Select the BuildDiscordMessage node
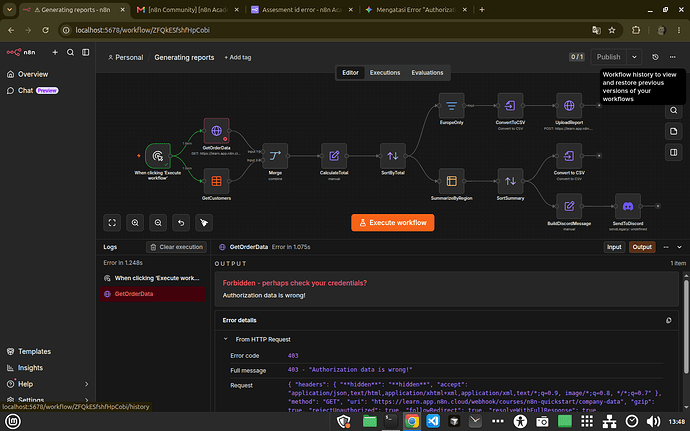 pyautogui.click(x=569, y=206)
